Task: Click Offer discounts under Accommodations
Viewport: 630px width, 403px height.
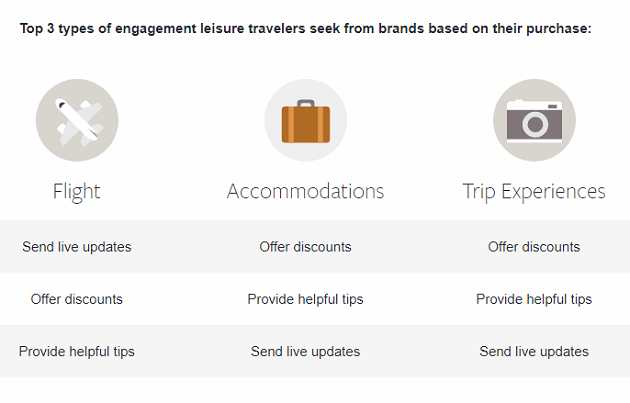Action: pos(305,247)
